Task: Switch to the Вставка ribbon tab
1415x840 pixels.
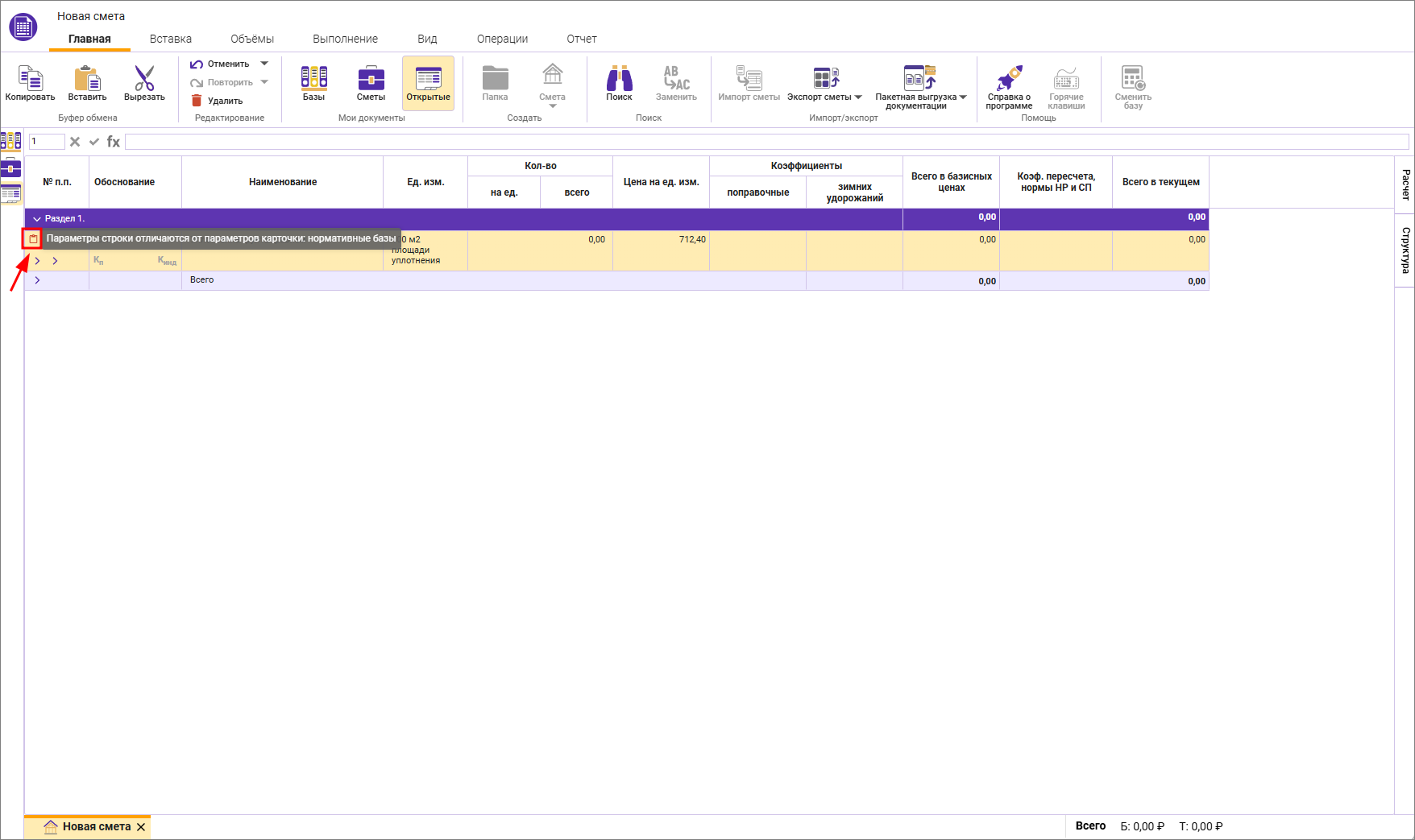Action: 171,39
